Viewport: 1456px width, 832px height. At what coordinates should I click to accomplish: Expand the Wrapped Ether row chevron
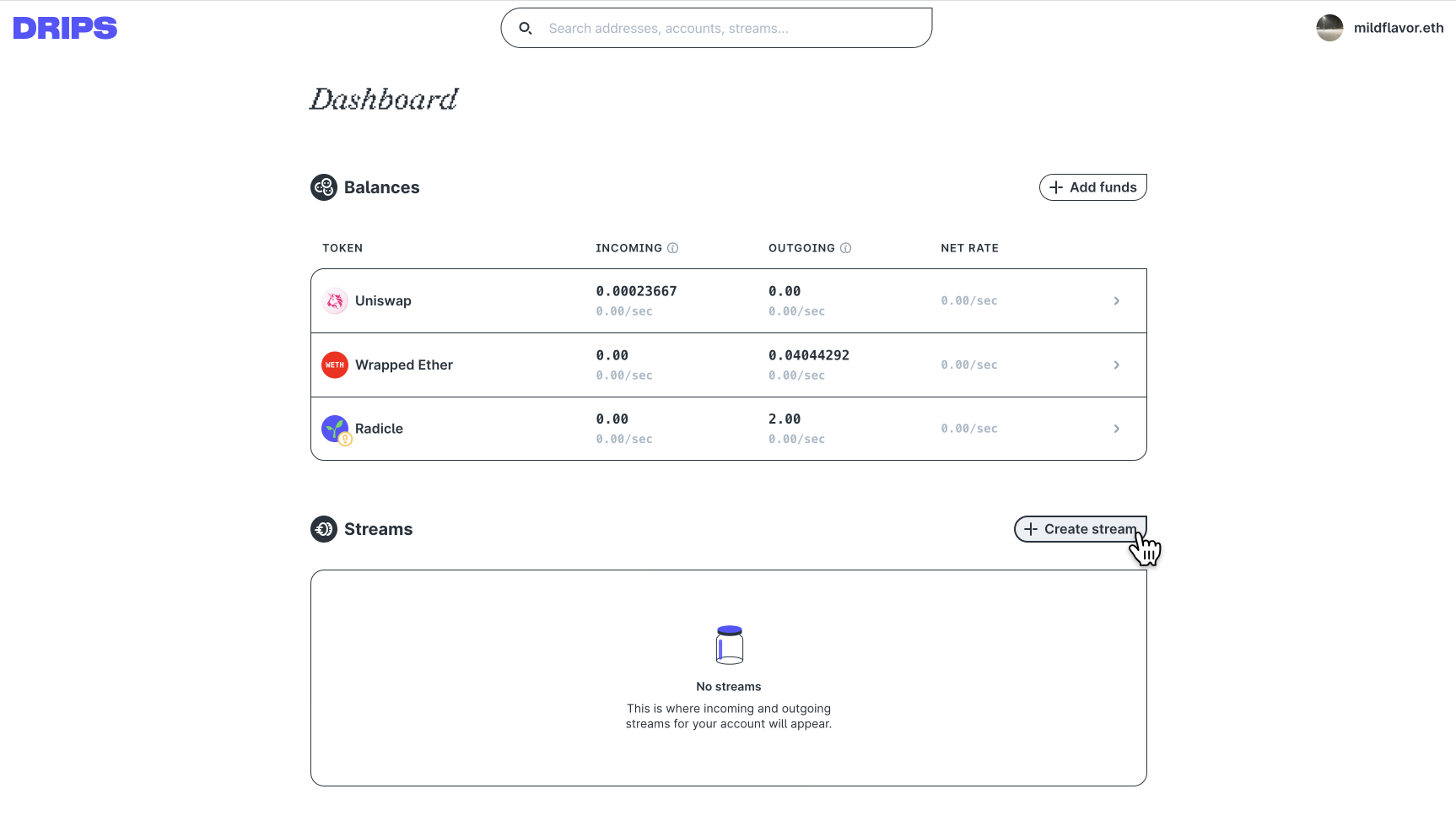click(x=1117, y=365)
